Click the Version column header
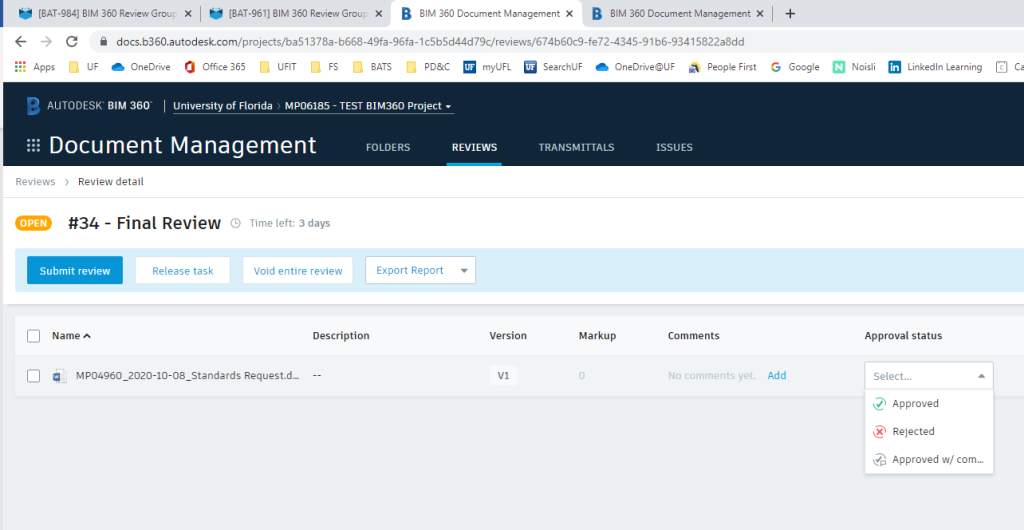This screenshot has width=1024, height=530. coord(508,335)
